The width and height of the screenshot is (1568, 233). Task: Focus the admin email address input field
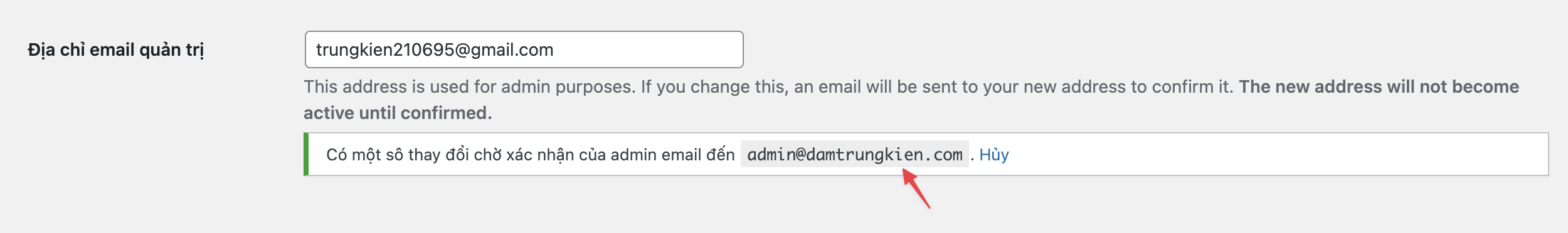(x=524, y=49)
